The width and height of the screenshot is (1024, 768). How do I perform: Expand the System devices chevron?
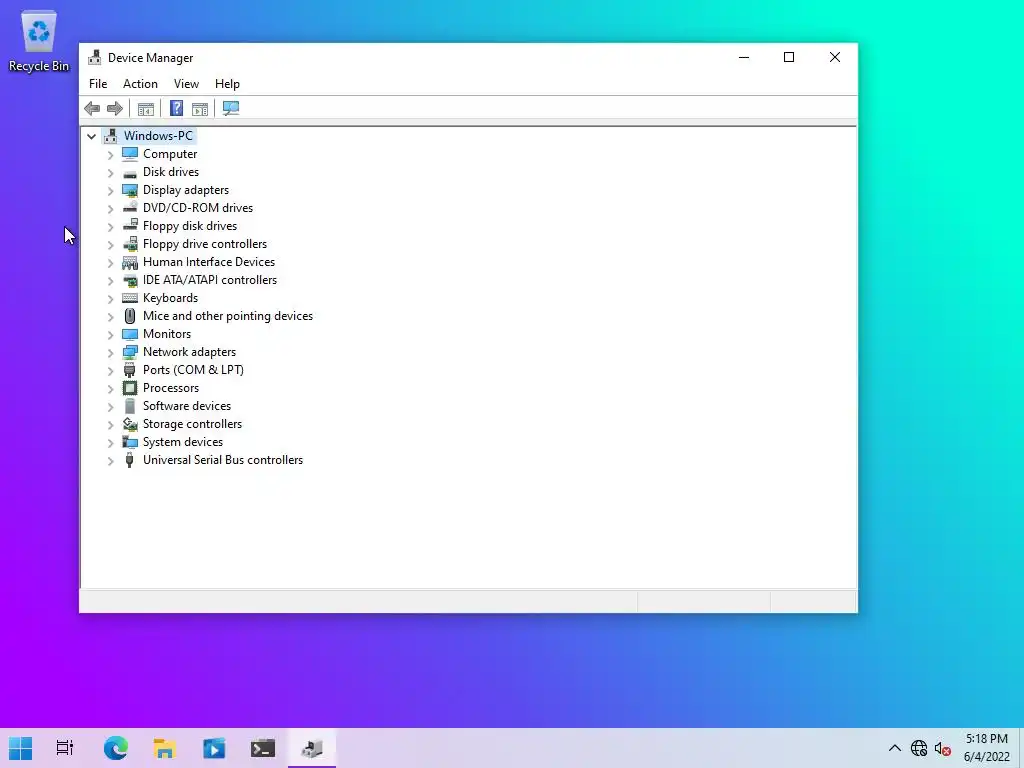point(110,443)
